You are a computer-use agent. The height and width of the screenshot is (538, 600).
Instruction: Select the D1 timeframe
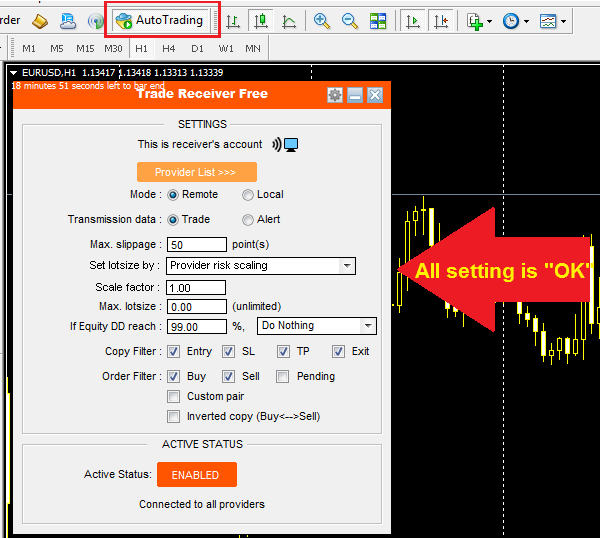point(197,49)
